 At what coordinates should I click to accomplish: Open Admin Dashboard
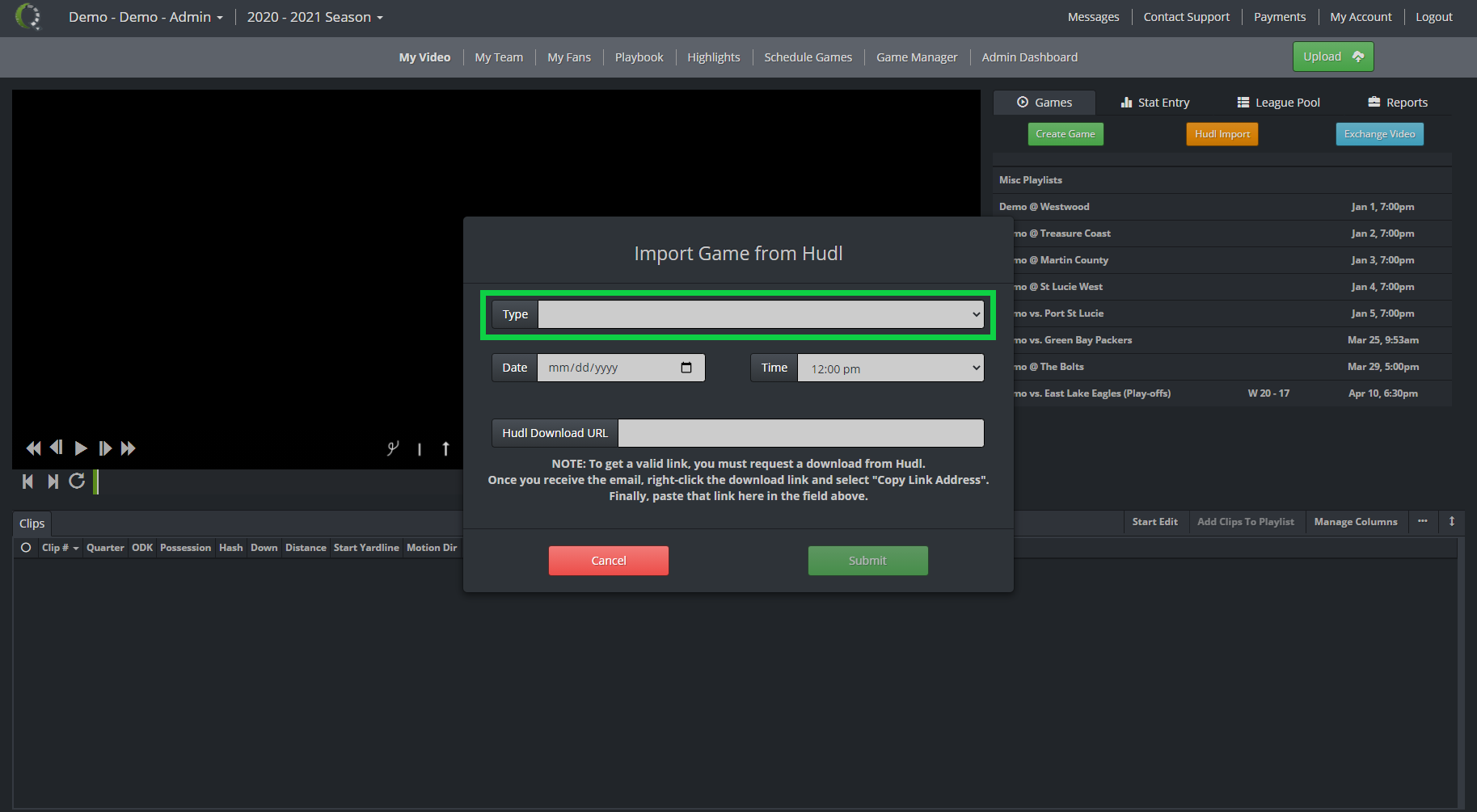pos(1030,57)
